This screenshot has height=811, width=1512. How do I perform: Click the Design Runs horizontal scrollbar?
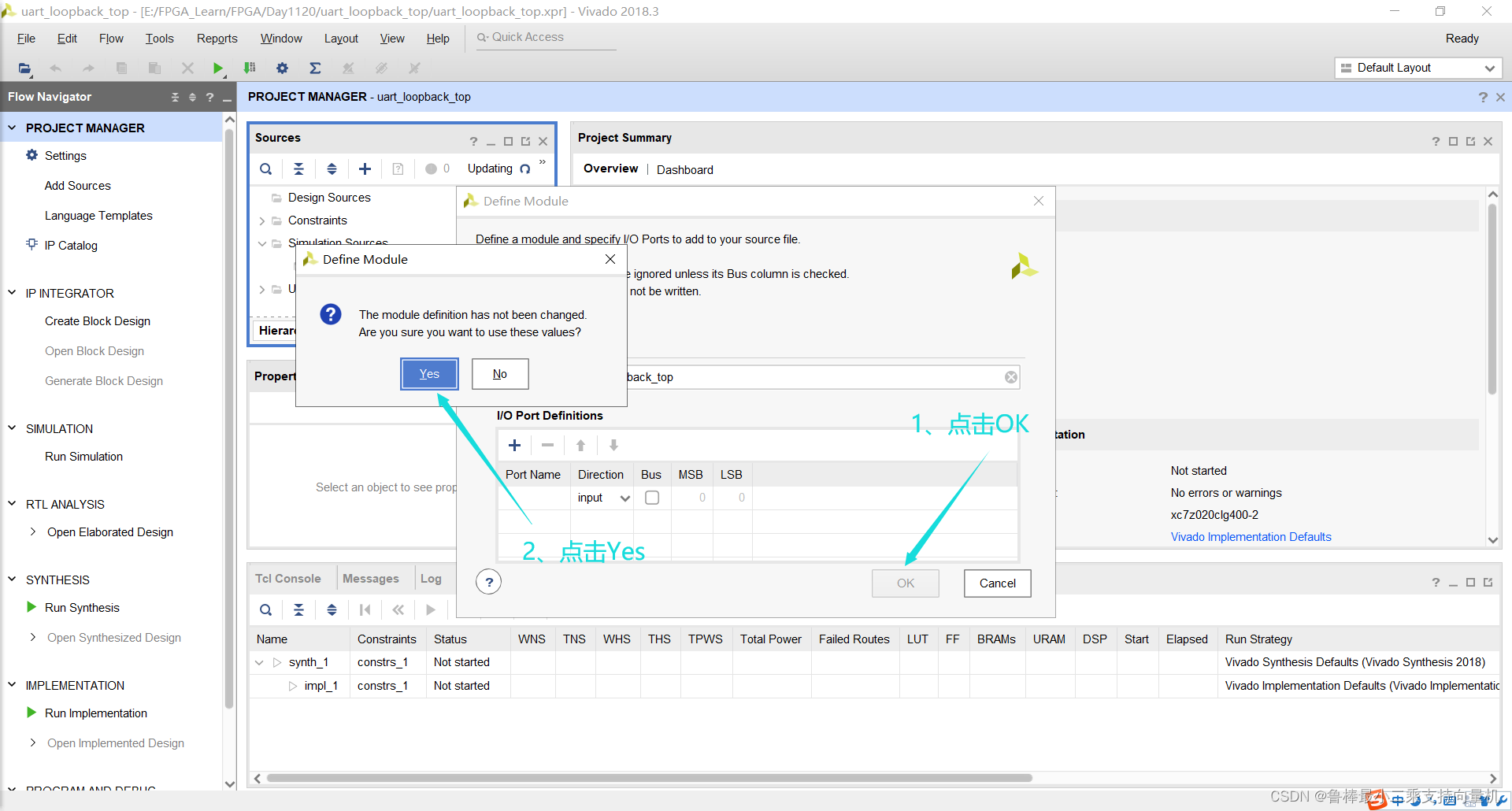(649, 778)
